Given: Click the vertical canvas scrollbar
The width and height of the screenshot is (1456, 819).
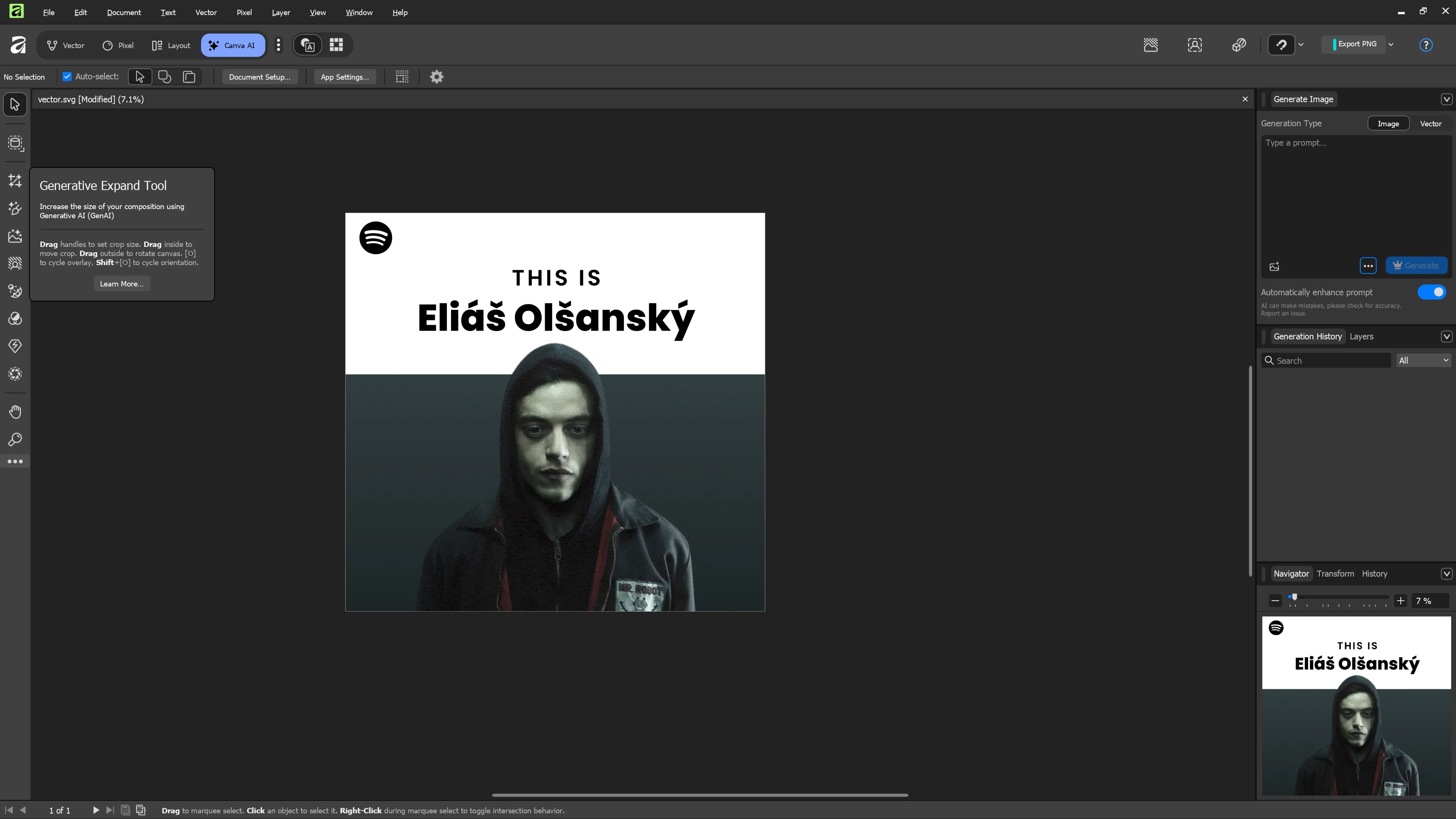Looking at the screenshot, I should 1250,471.
